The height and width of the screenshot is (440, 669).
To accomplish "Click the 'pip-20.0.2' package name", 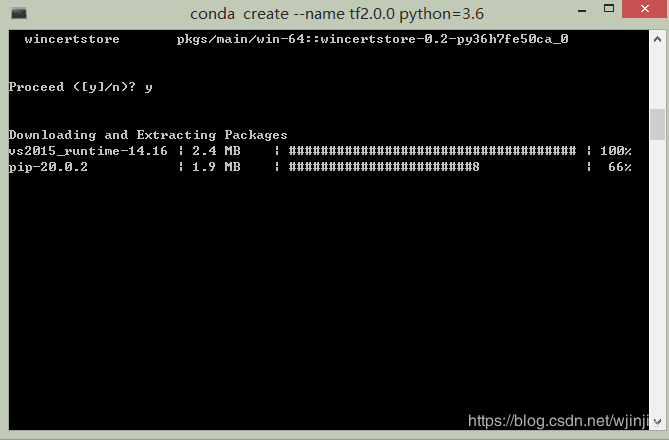I will click(48, 167).
